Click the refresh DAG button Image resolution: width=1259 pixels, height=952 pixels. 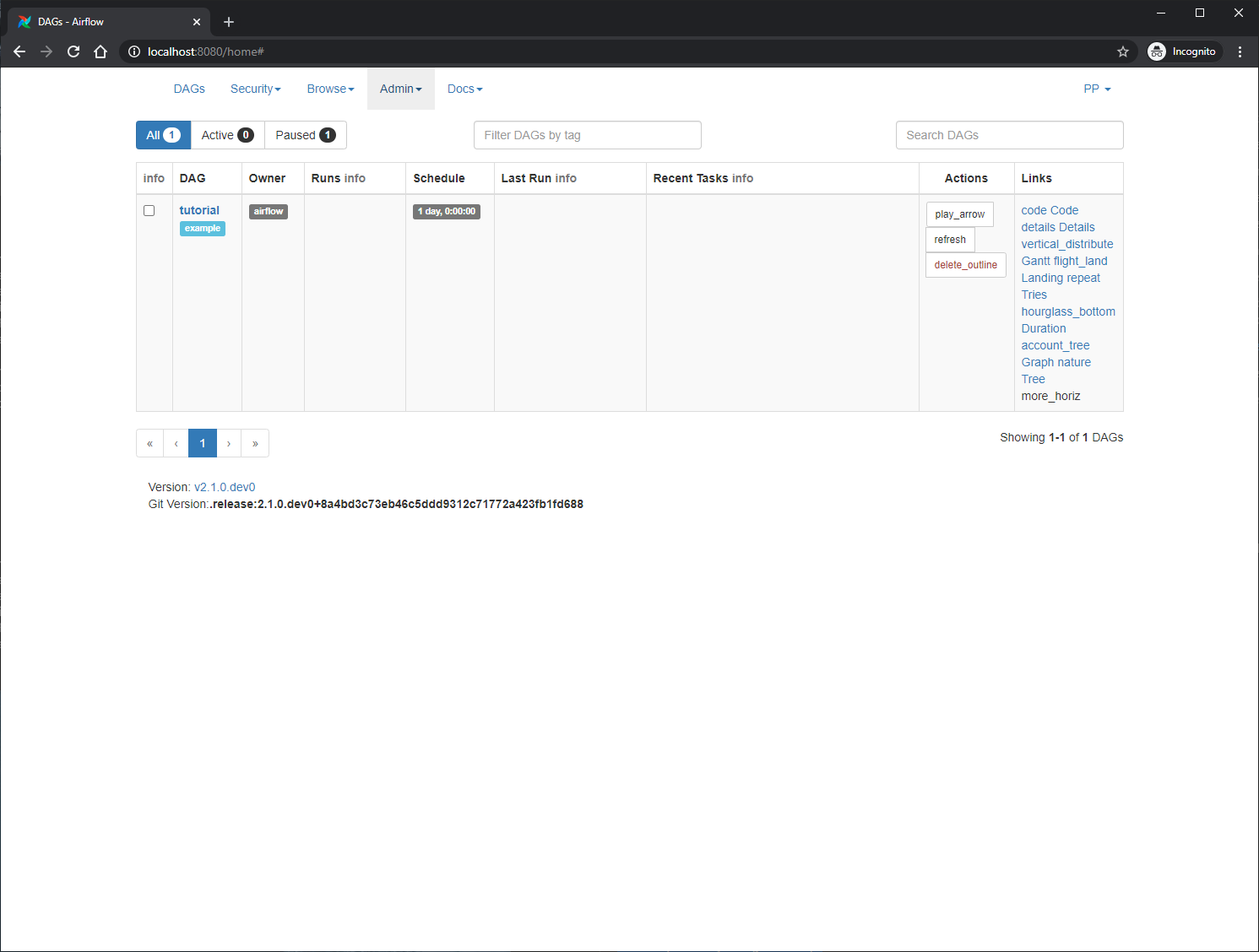950,240
